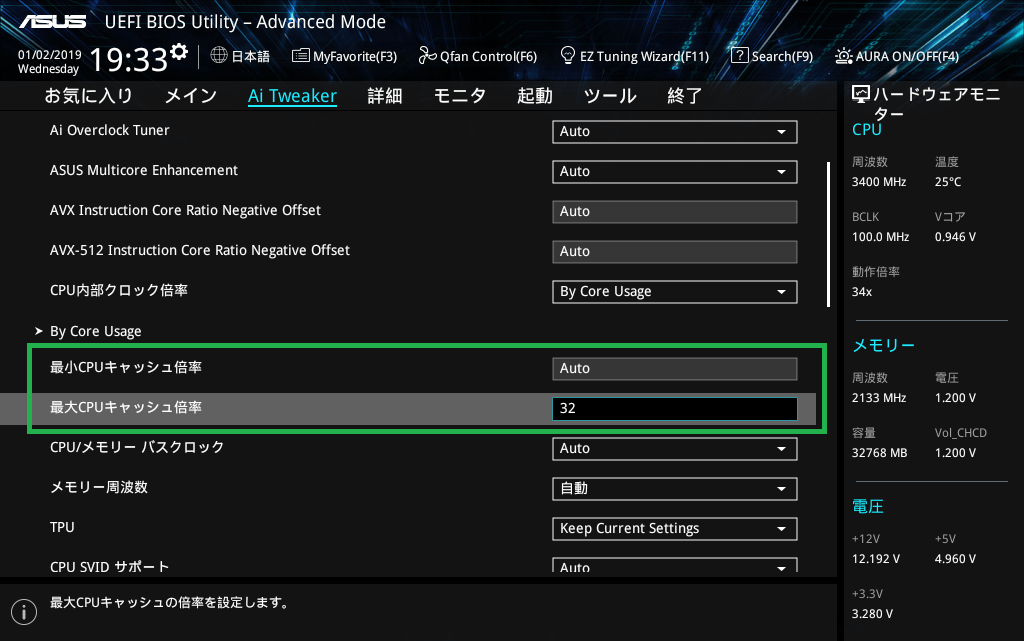
Task: Click the AVX Instruction Core Ratio Negative Offset field
Action: pos(675,212)
